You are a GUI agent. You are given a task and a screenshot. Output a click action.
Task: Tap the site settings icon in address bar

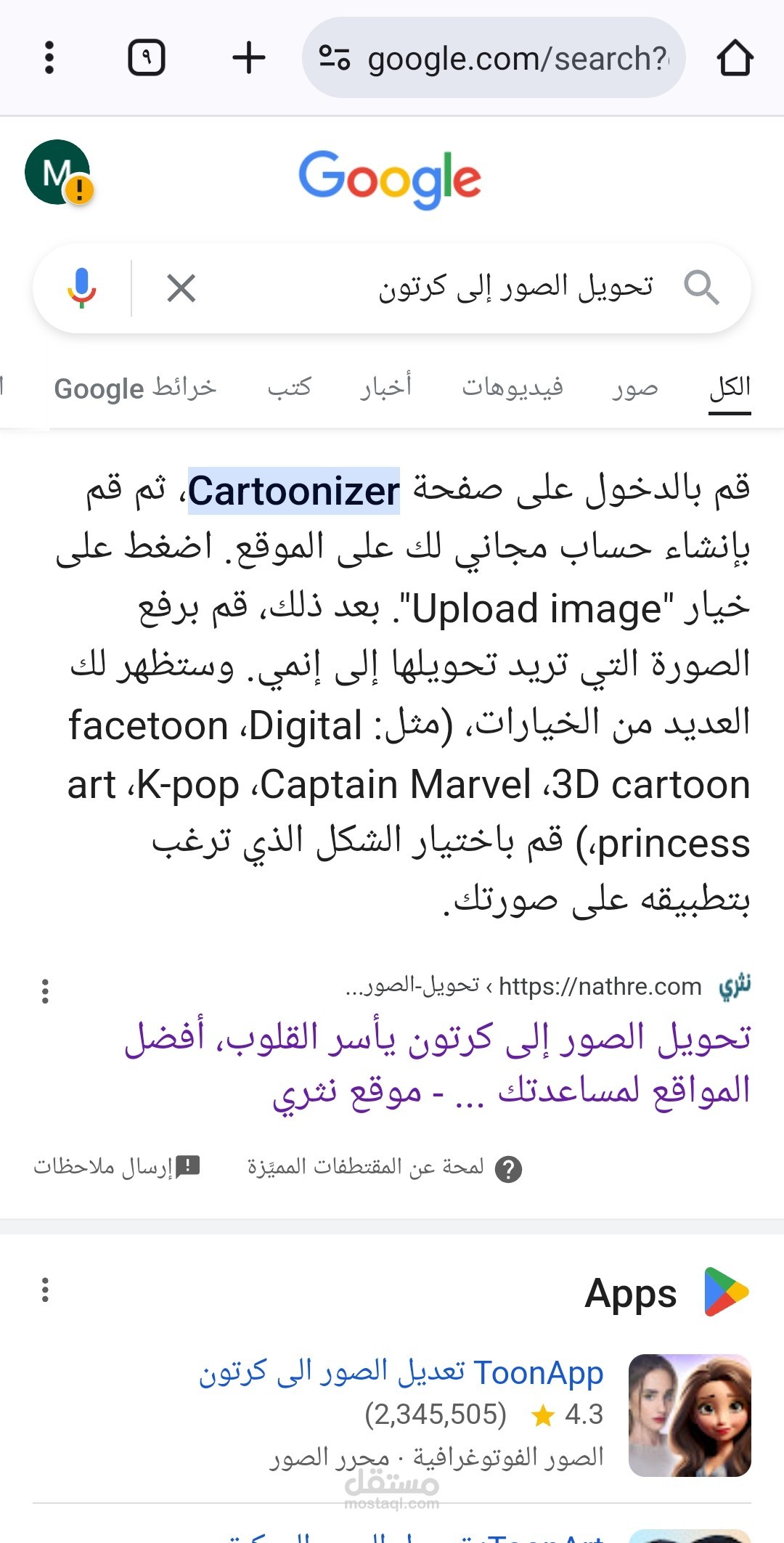[335, 58]
